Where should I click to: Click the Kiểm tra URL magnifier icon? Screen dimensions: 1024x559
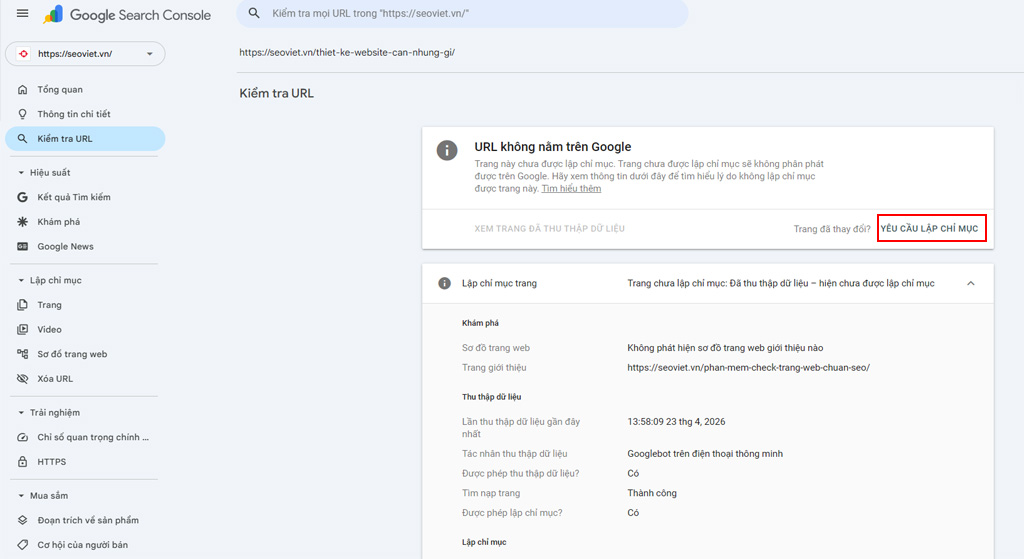click(x=22, y=138)
